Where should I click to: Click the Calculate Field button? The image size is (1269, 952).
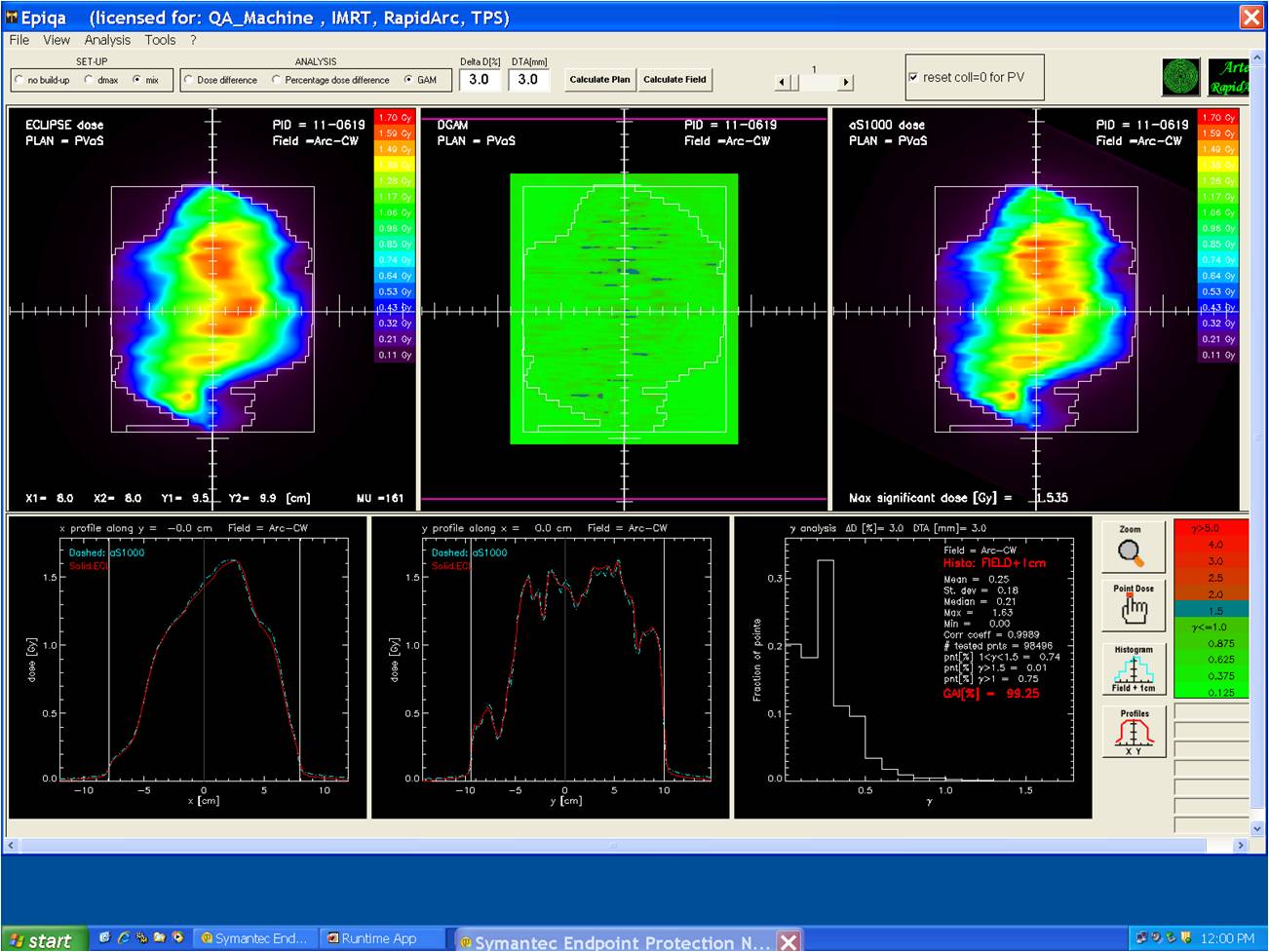(674, 80)
